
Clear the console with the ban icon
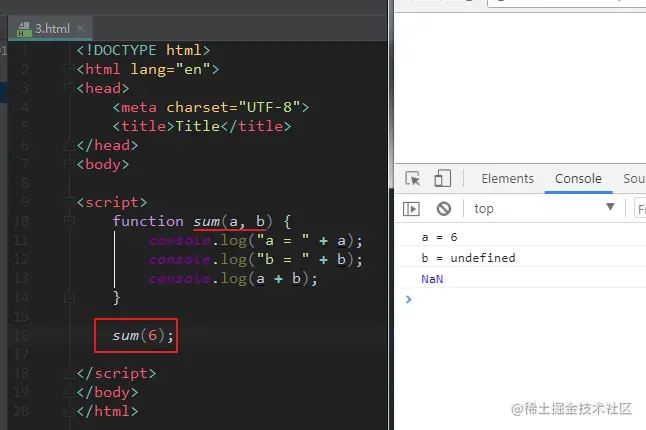click(x=444, y=209)
